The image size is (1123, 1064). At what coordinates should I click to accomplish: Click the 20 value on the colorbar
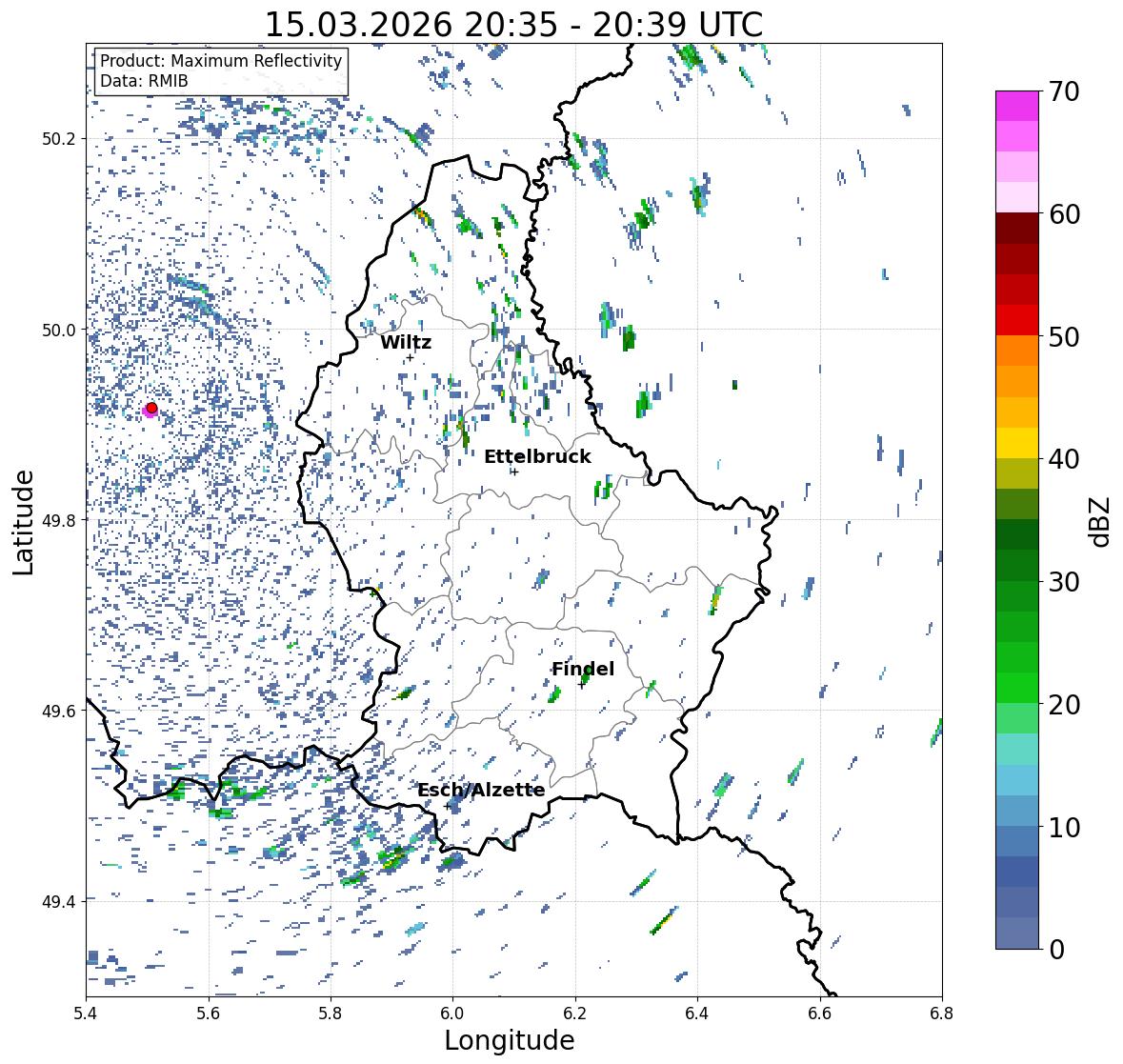click(x=1063, y=705)
